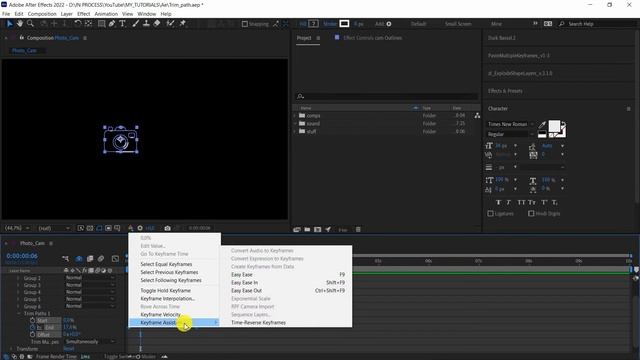Screen dimensions: 640x360
Task: Click the snapshot camera icon in viewer
Action: pos(167,228)
